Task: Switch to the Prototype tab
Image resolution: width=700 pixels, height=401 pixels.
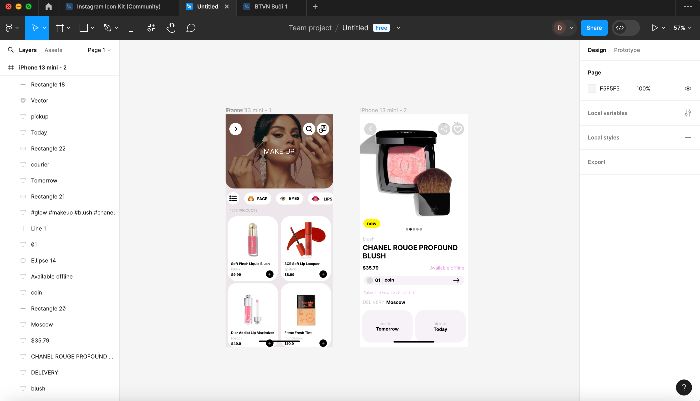Action: (x=626, y=50)
